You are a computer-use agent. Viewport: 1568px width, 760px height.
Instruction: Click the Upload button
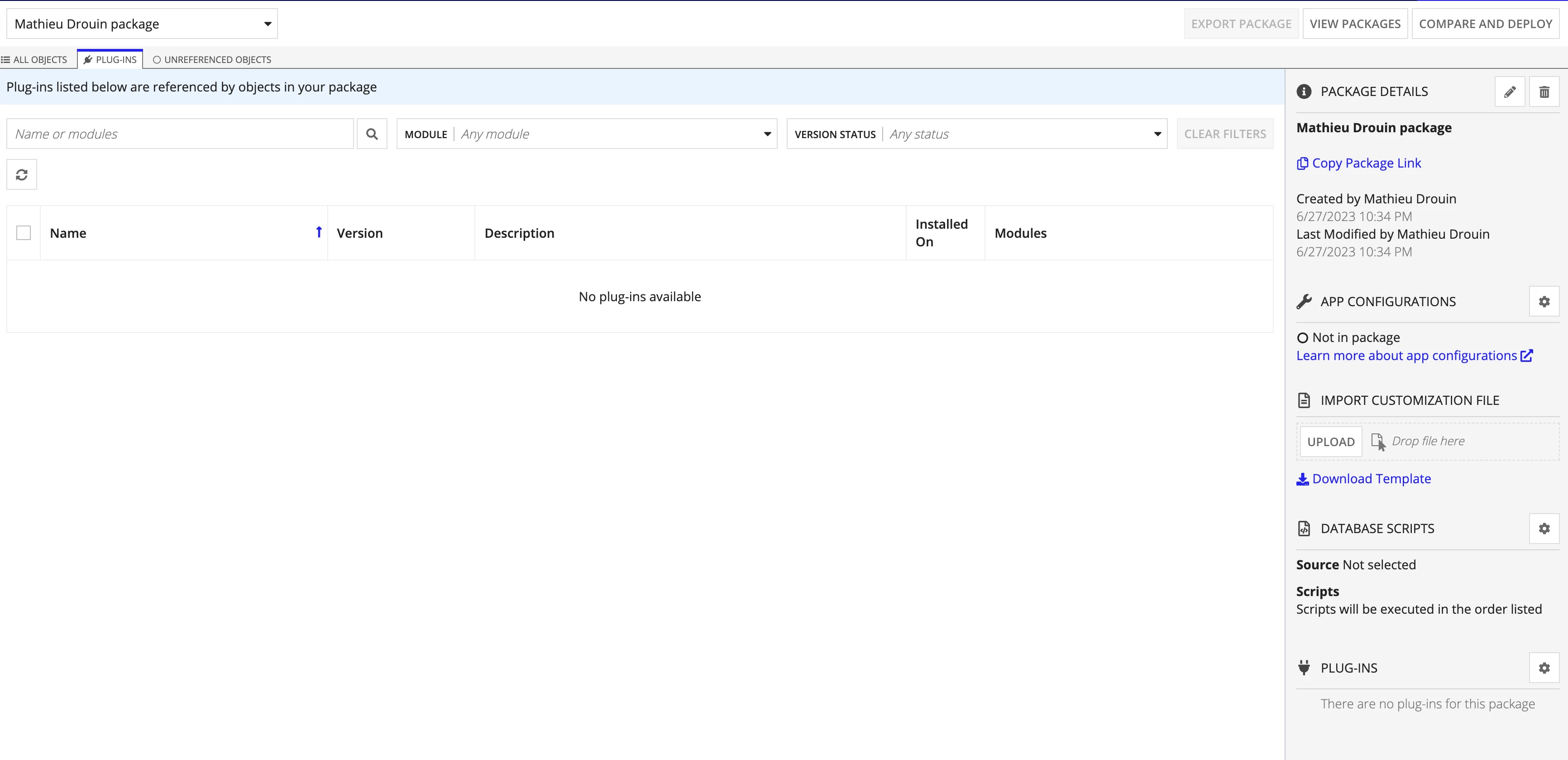[x=1331, y=442]
